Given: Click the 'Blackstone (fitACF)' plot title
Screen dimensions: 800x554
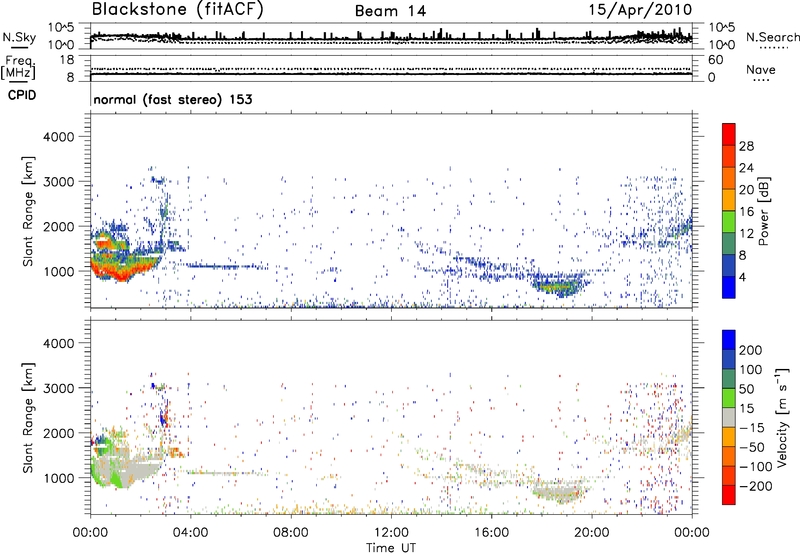Looking at the screenshot, I should click(178, 10).
